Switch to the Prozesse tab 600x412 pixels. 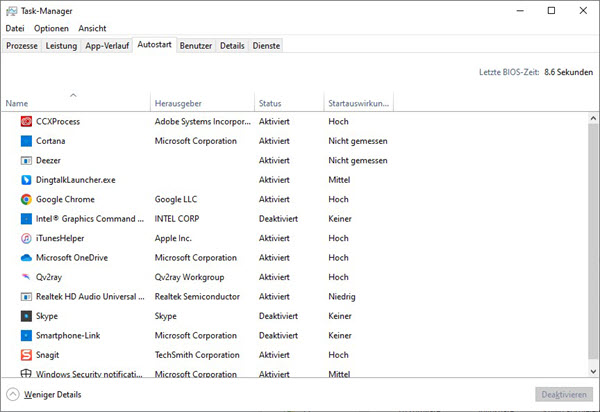(x=22, y=46)
